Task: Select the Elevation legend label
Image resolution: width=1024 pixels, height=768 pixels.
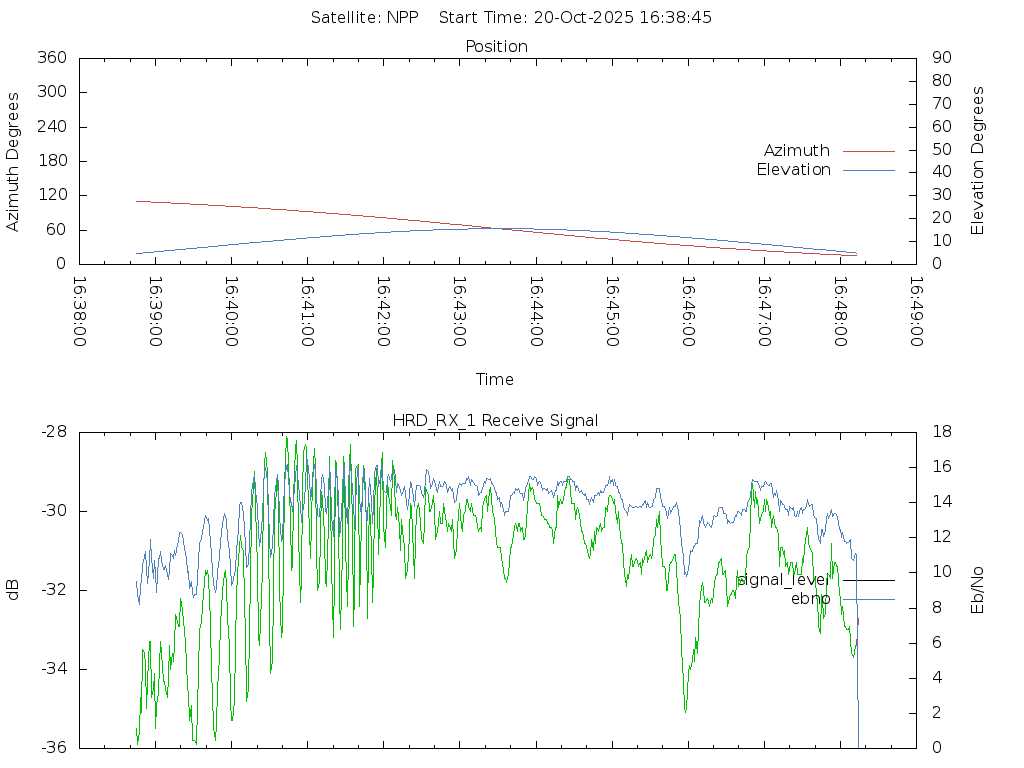Action: point(793,170)
